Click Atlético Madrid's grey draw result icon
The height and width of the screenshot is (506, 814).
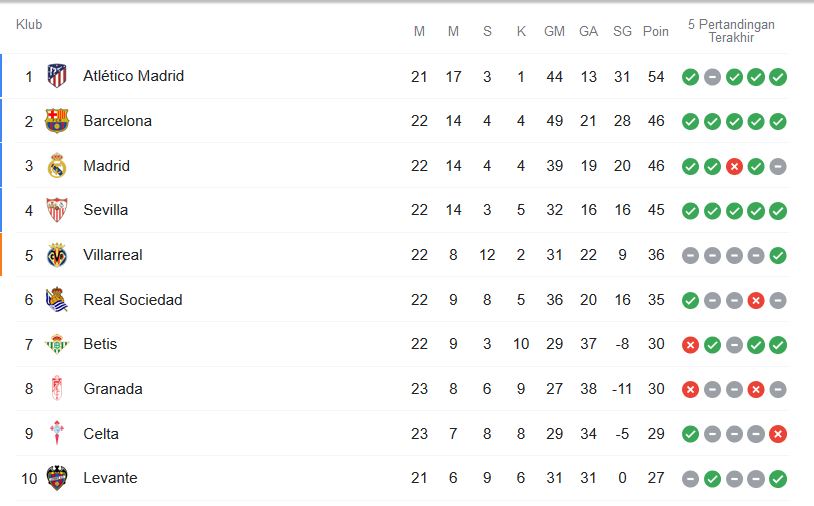coord(712,77)
